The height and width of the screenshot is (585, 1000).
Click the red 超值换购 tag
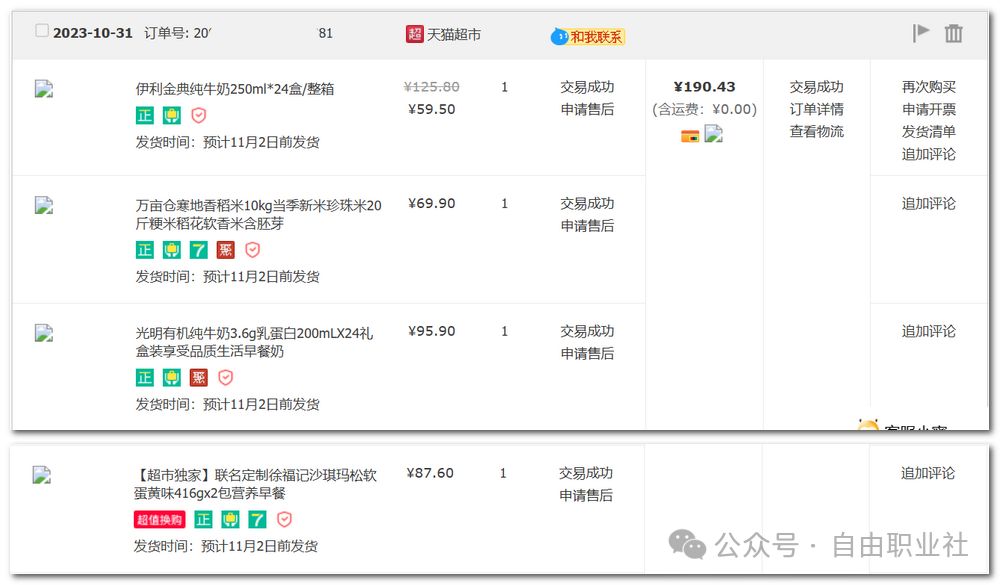coord(159,520)
